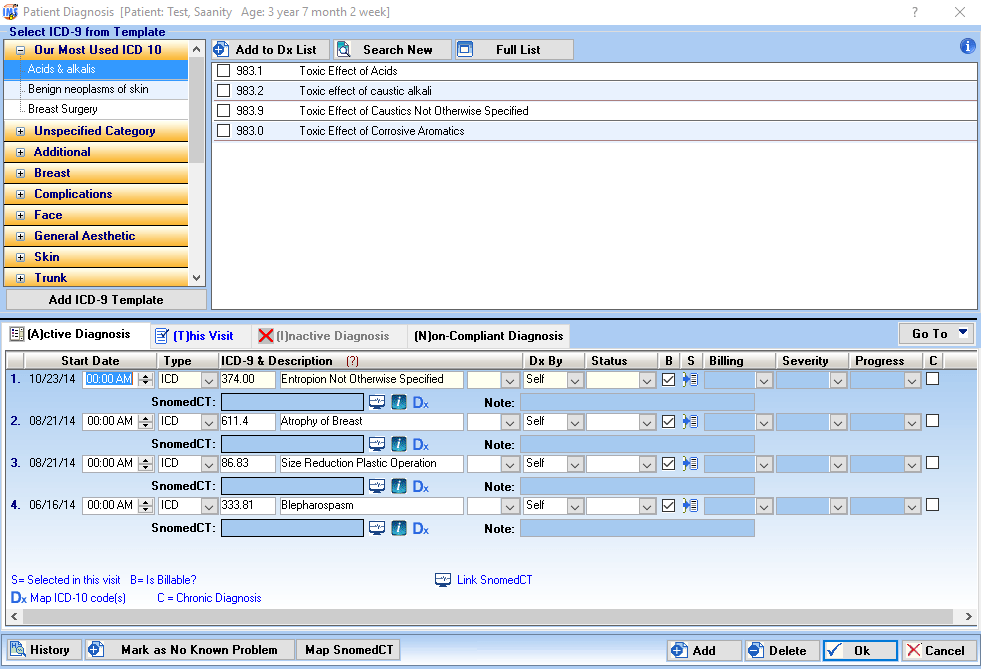Toggle billable checkbox for Entropion row

tap(668, 379)
